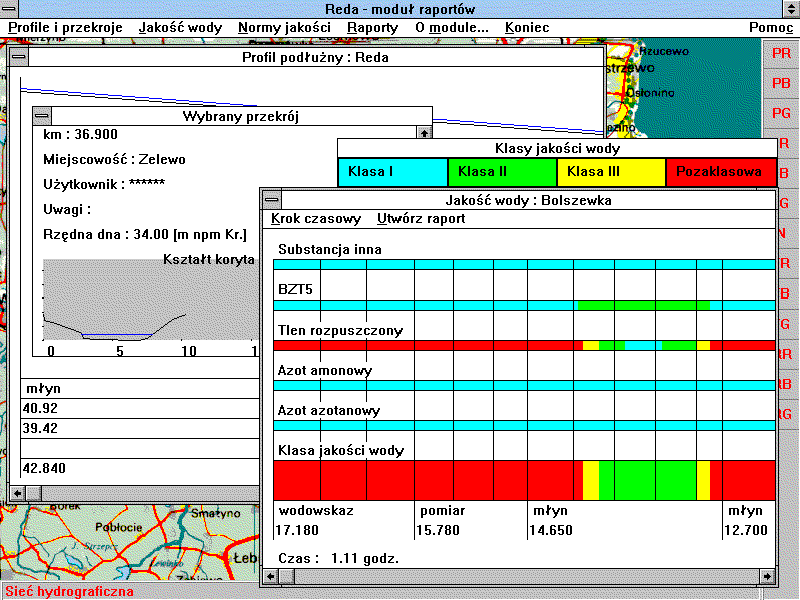Click the PR button in right panel
Screen dimensions: 800x600
(781, 53)
